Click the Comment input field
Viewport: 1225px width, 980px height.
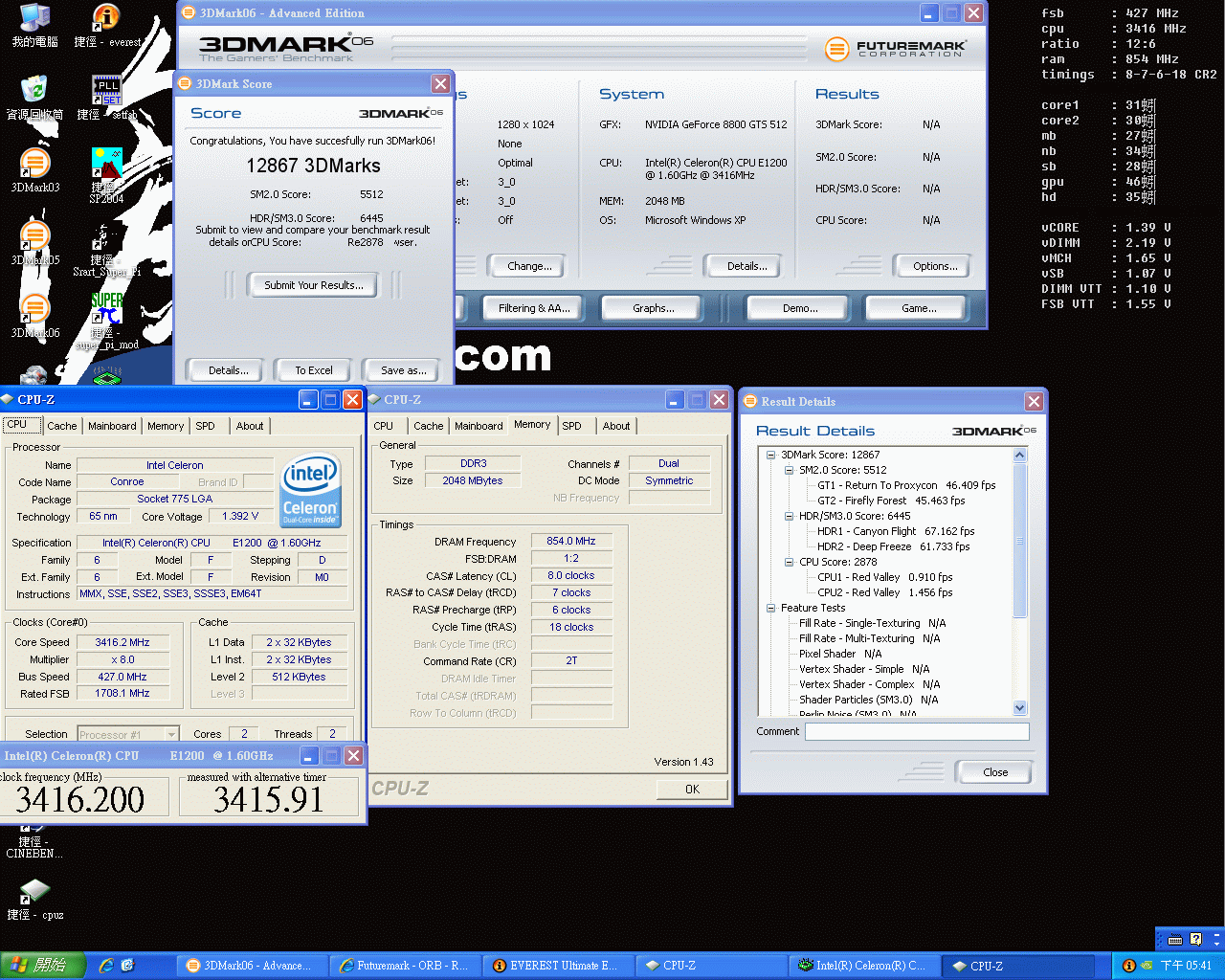[x=917, y=731]
